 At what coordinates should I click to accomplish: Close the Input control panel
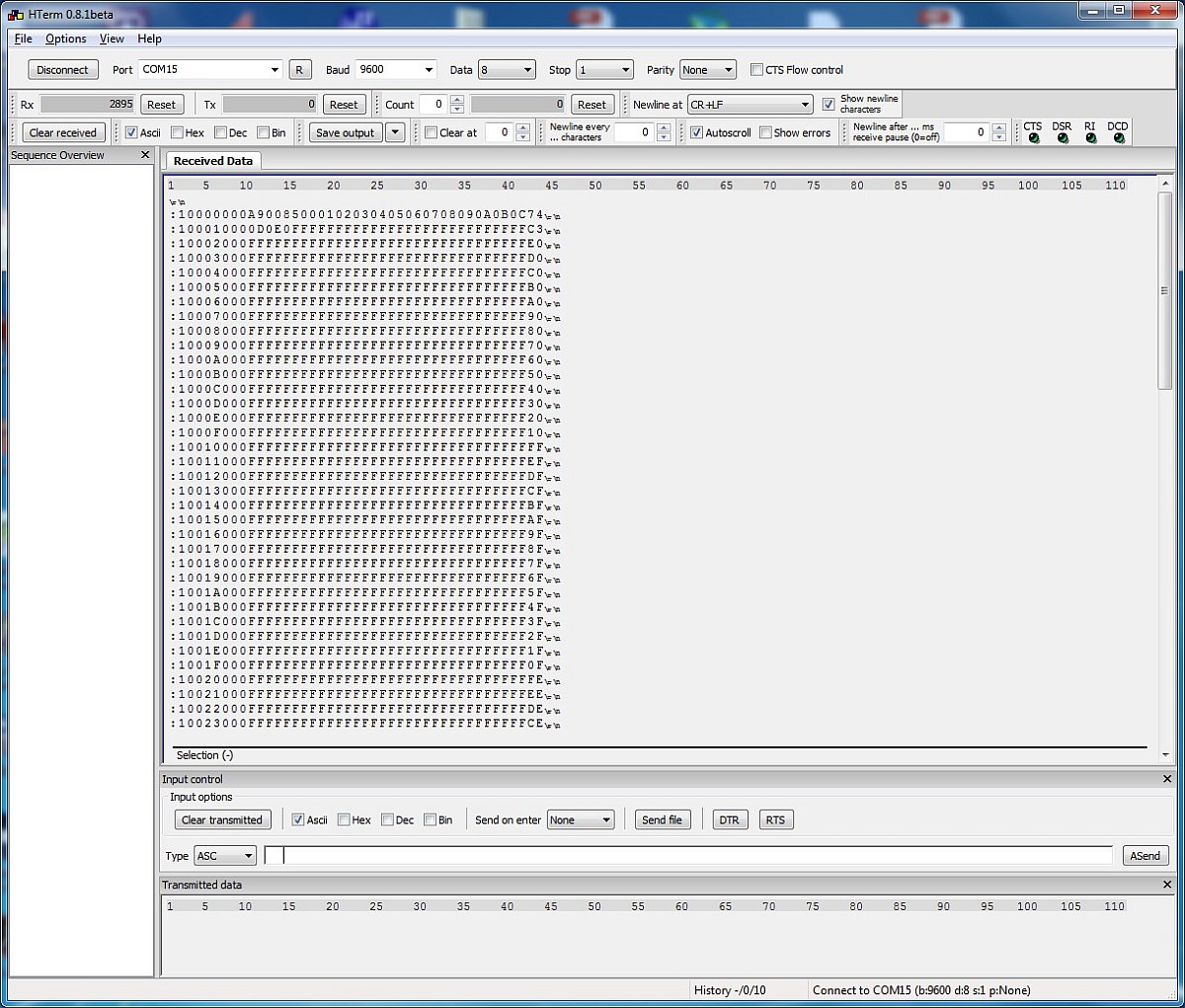(x=1166, y=779)
